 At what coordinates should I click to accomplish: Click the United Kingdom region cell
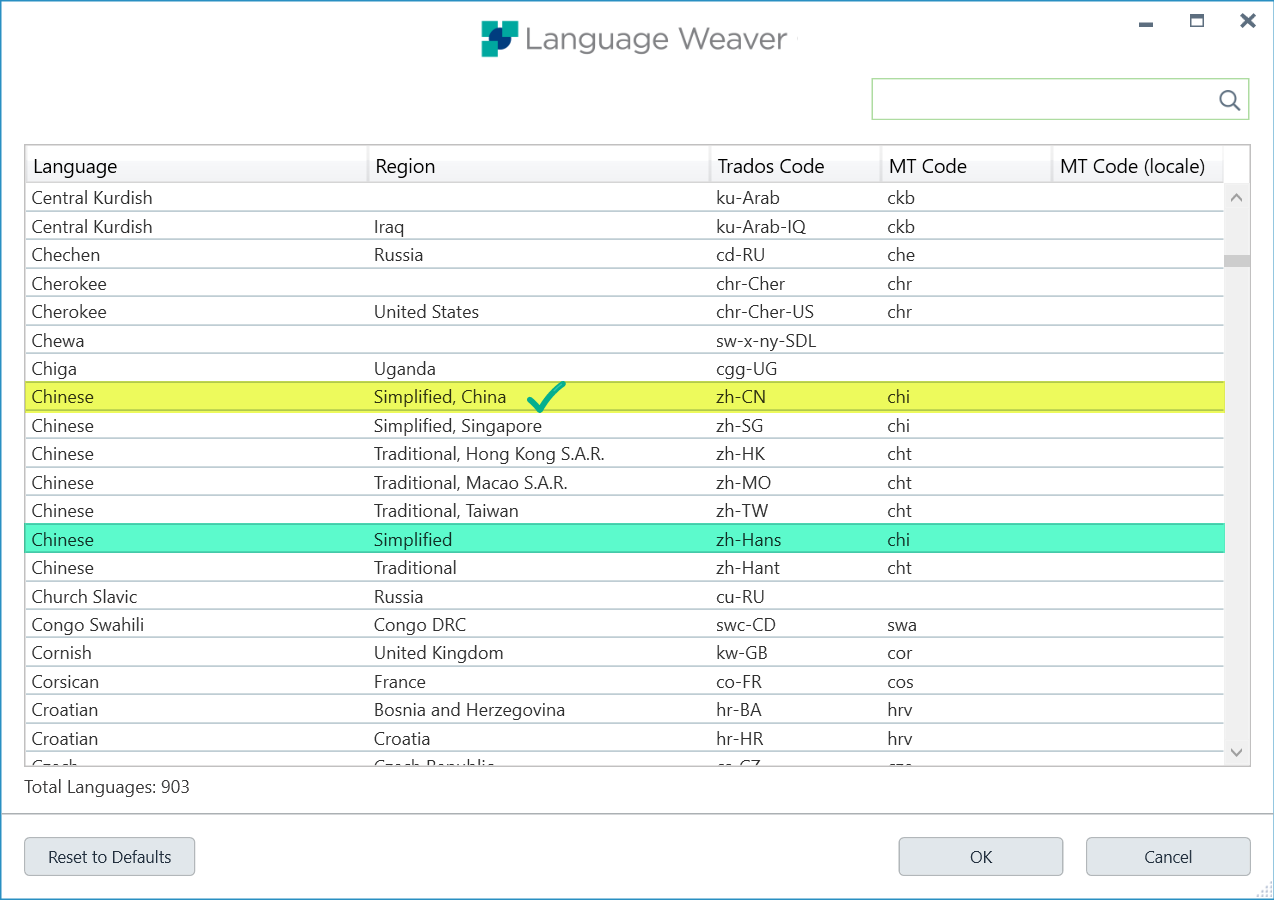[439, 653]
